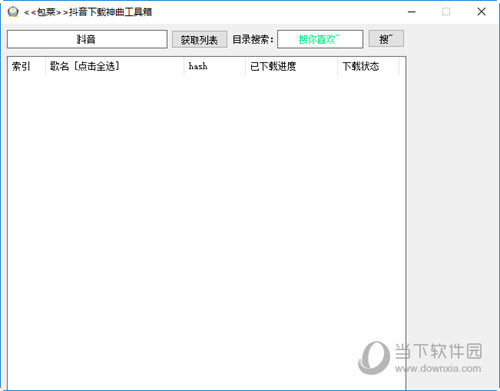Click the app icon in title bar
This screenshot has width=500, height=391.
pyautogui.click(x=13, y=12)
